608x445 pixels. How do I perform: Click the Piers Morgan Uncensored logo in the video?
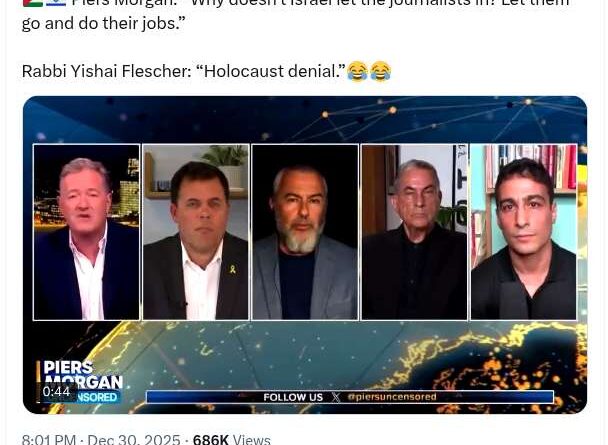81,381
